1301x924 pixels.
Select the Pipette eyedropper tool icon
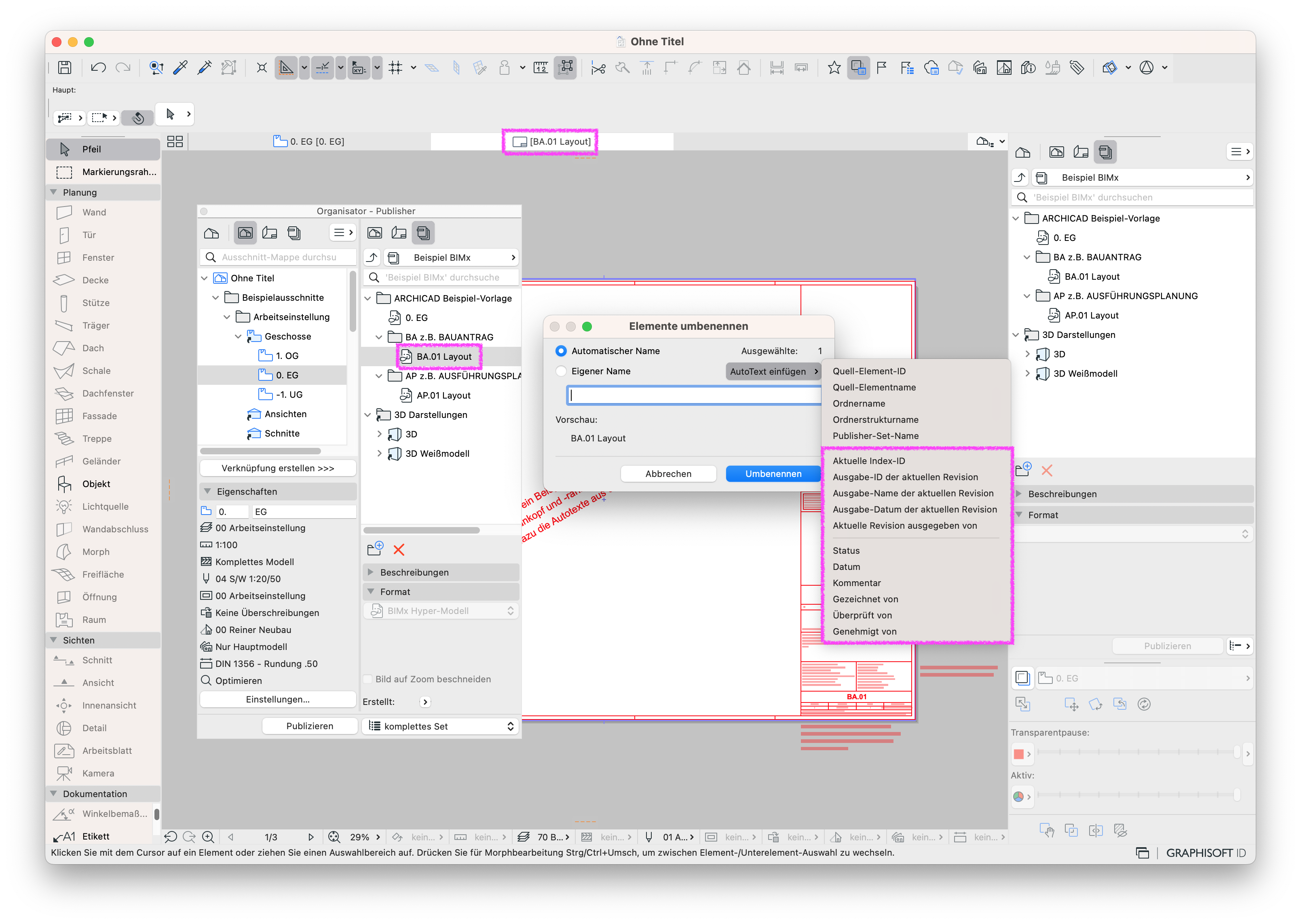click(x=180, y=68)
